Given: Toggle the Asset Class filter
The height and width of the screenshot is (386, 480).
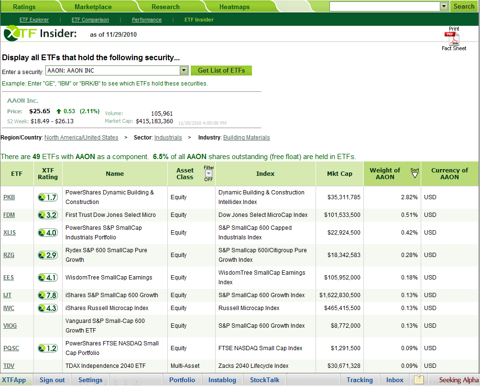Looking at the screenshot, I should (x=208, y=173).
